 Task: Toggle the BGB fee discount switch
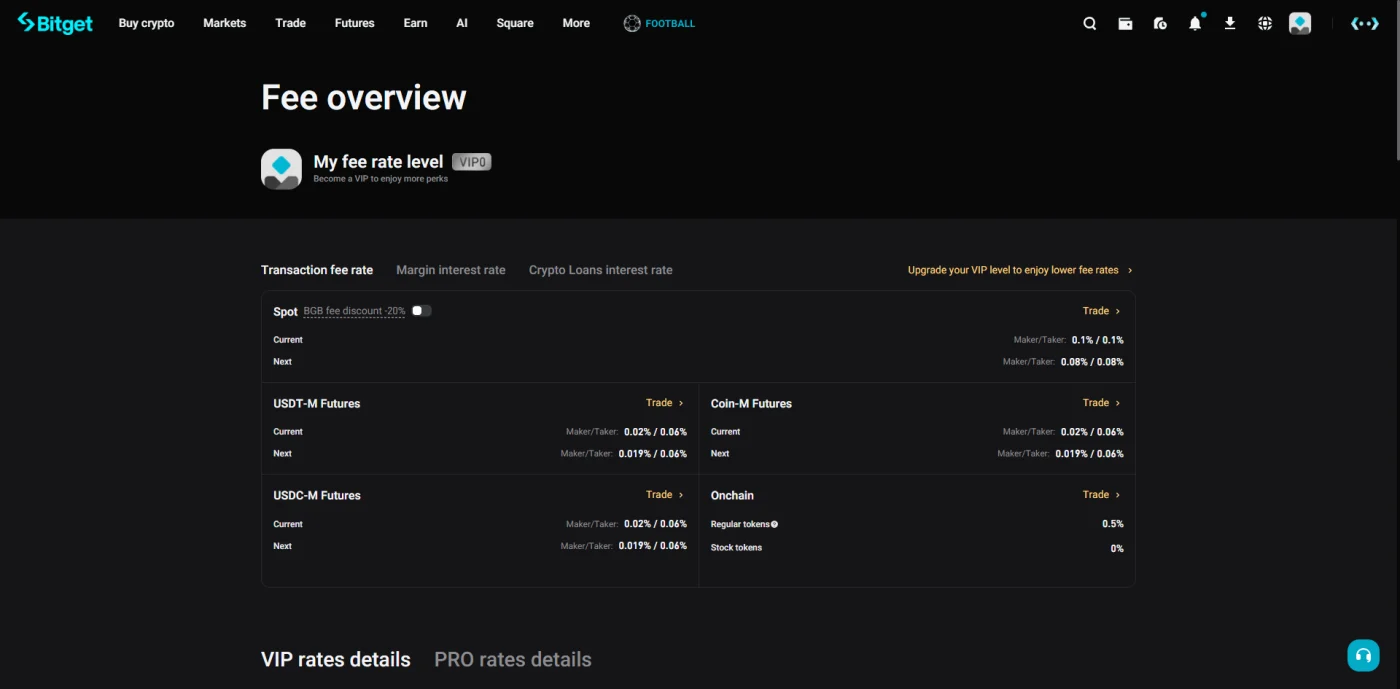pos(422,311)
